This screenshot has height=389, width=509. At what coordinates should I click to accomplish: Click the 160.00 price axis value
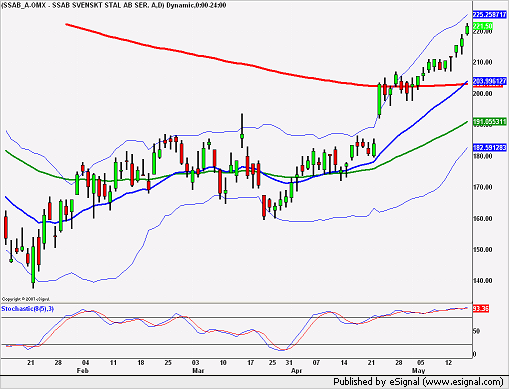pyautogui.click(x=482, y=218)
